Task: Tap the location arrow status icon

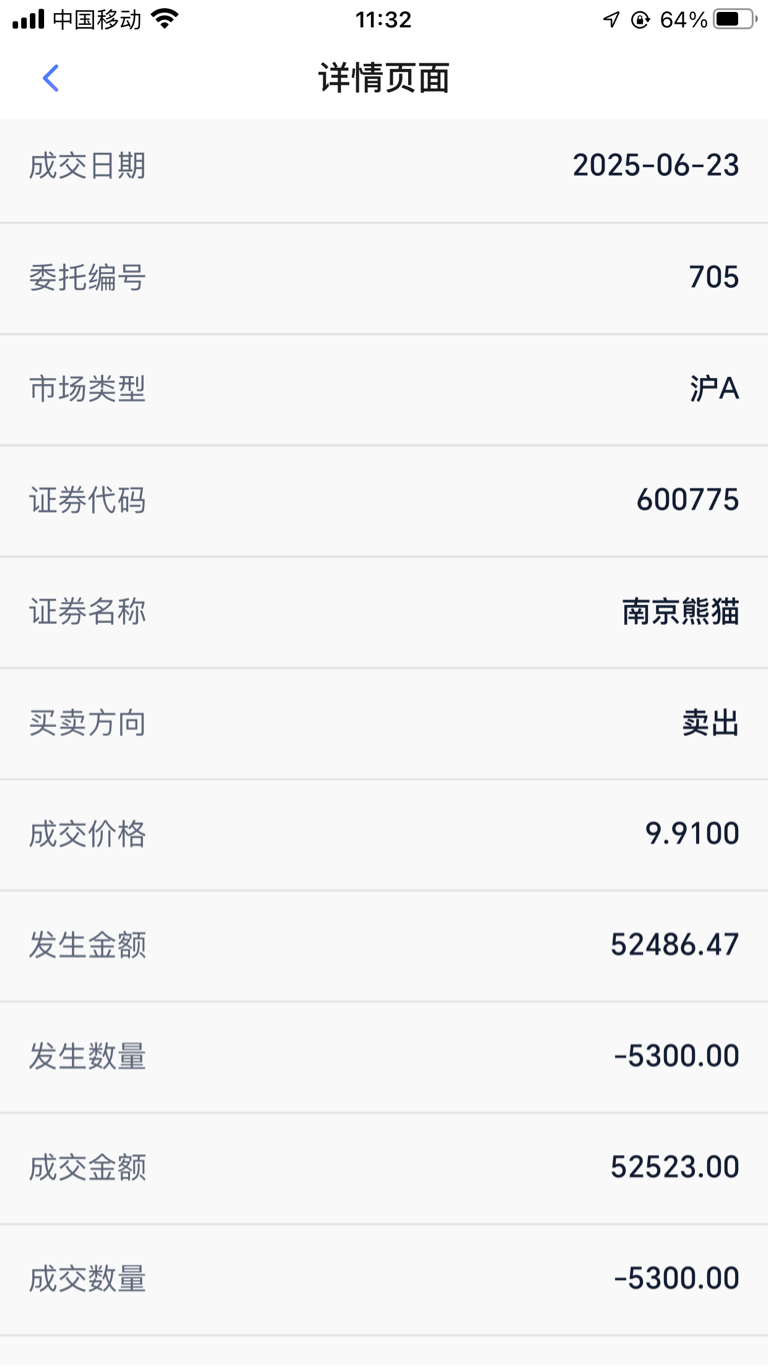Action: coord(611,19)
